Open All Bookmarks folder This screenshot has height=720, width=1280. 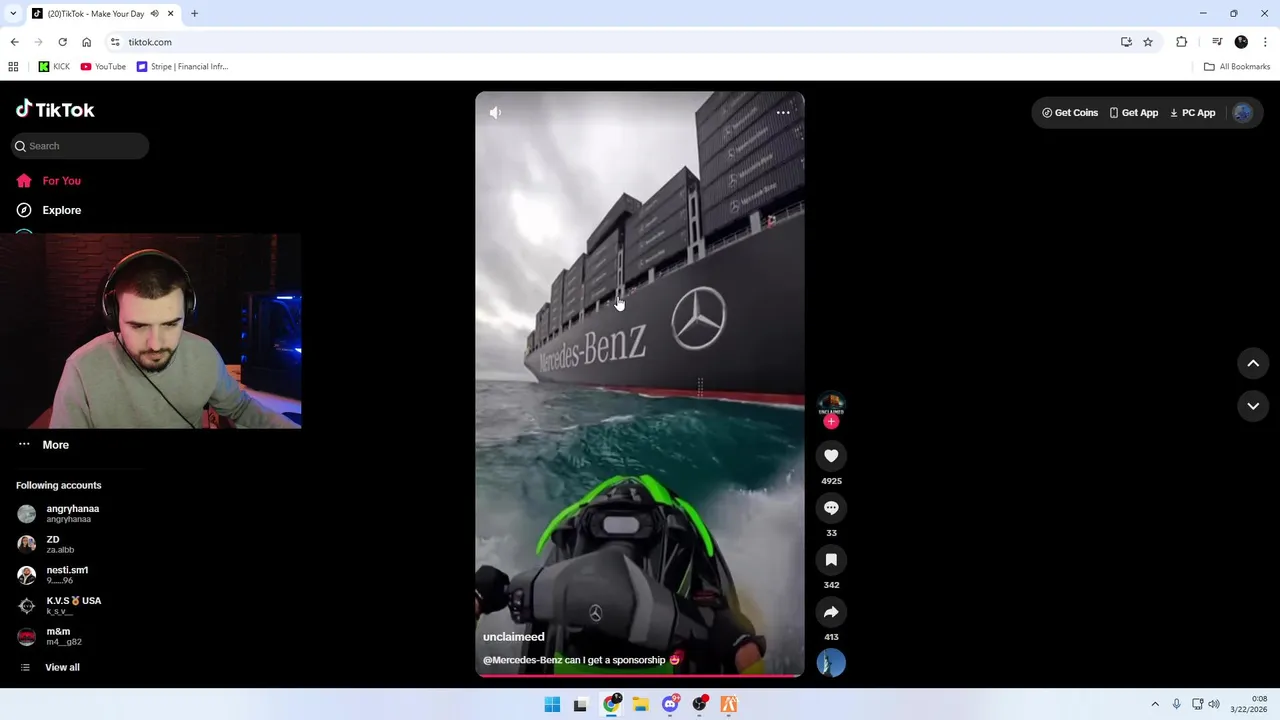point(1237,67)
